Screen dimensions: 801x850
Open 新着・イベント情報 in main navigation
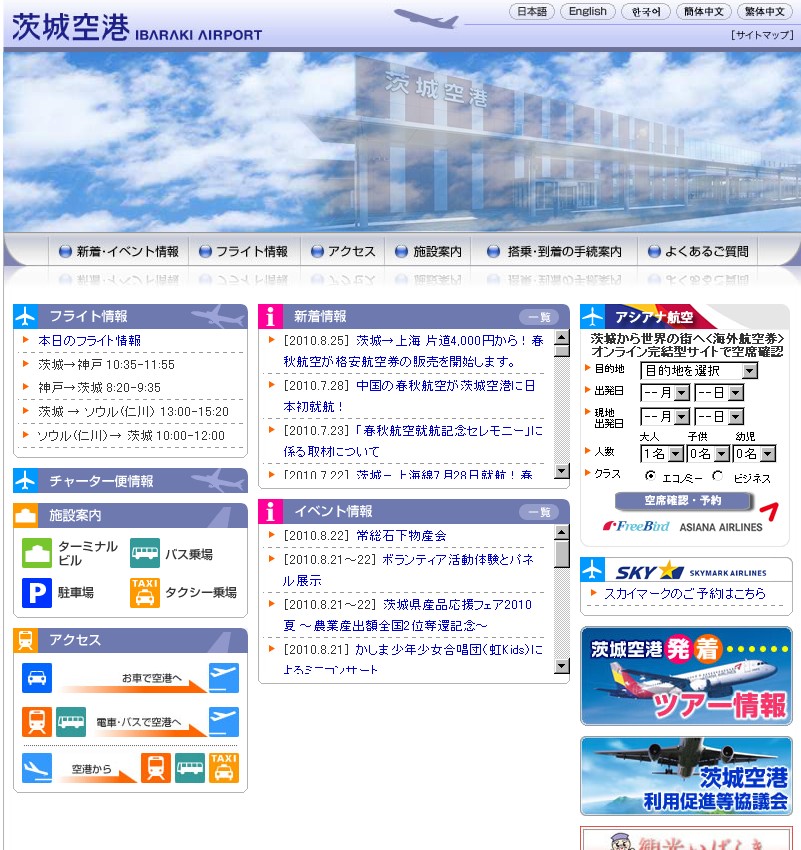[119, 252]
